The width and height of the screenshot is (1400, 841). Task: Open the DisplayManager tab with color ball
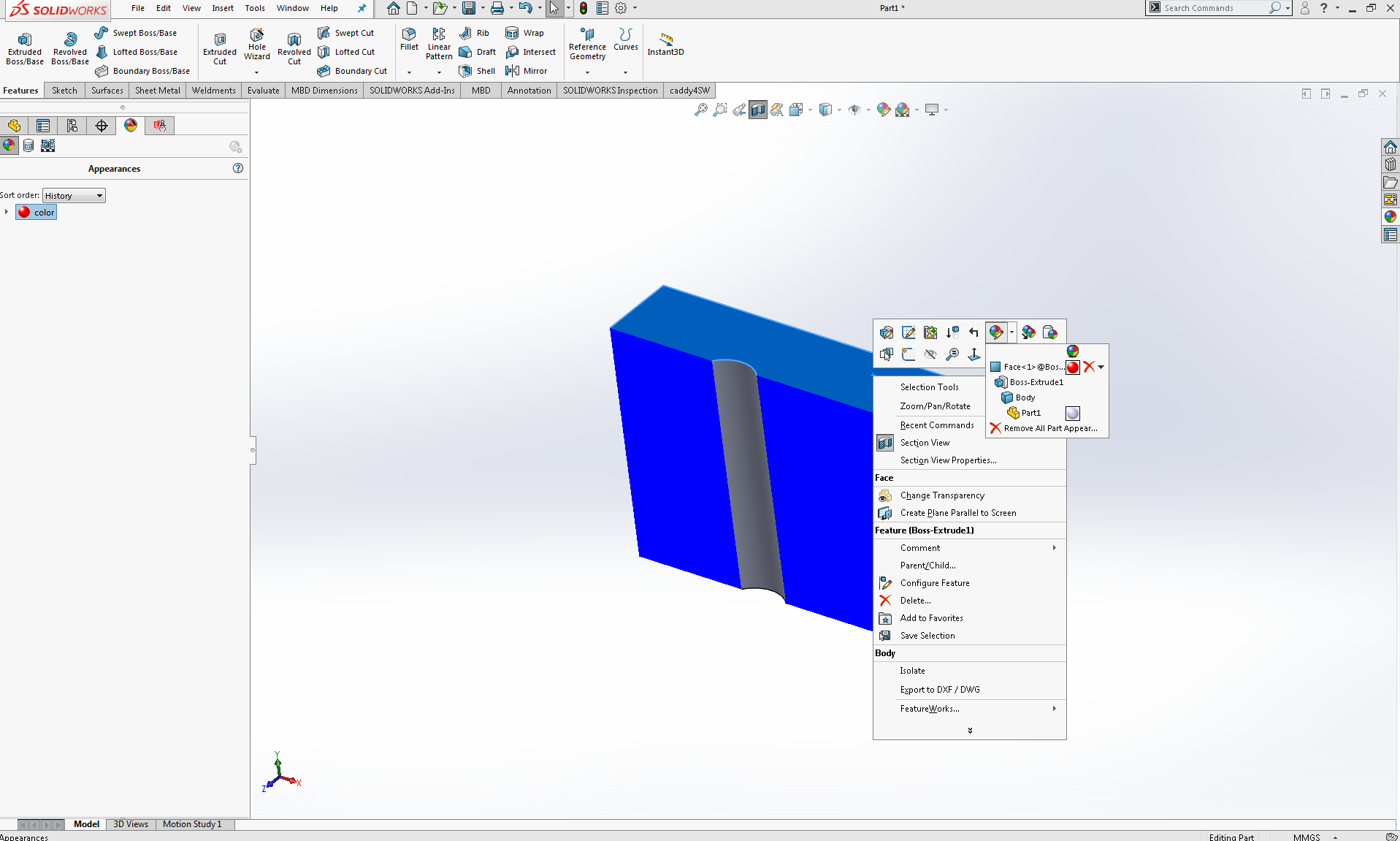pyautogui.click(x=131, y=126)
